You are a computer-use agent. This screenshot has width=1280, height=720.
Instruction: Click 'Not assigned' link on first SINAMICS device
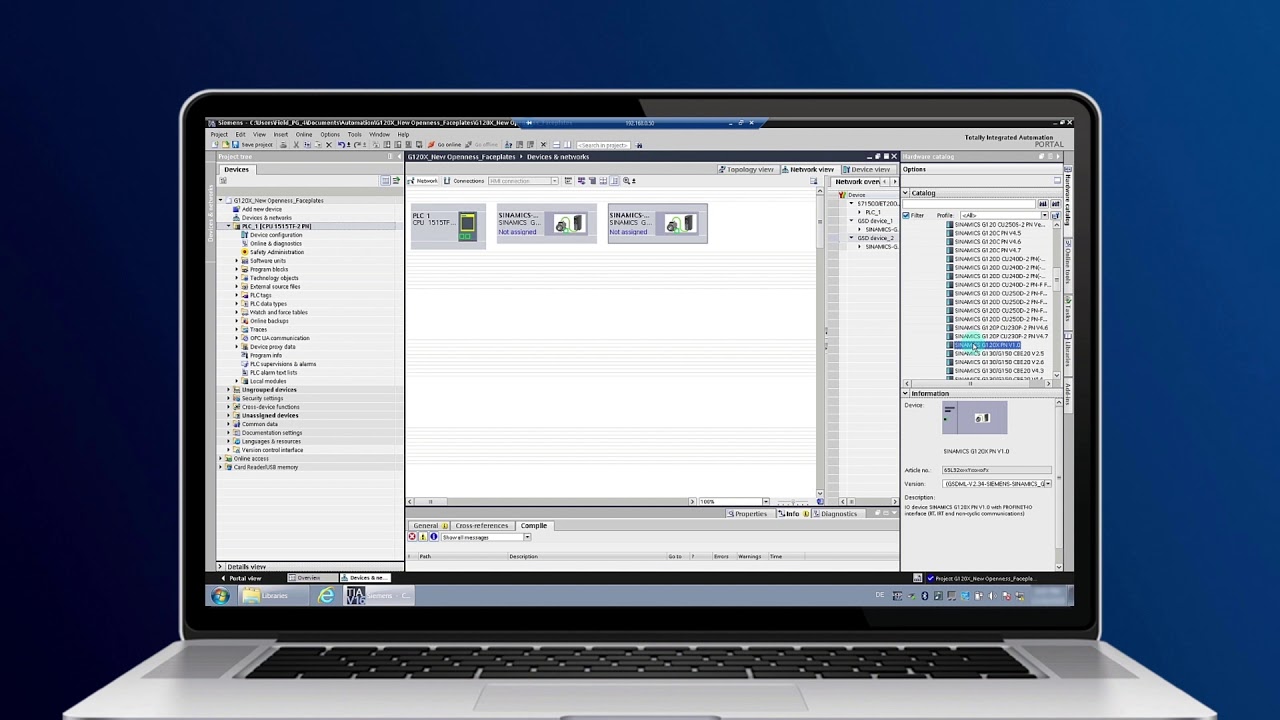pyautogui.click(x=517, y=232)
